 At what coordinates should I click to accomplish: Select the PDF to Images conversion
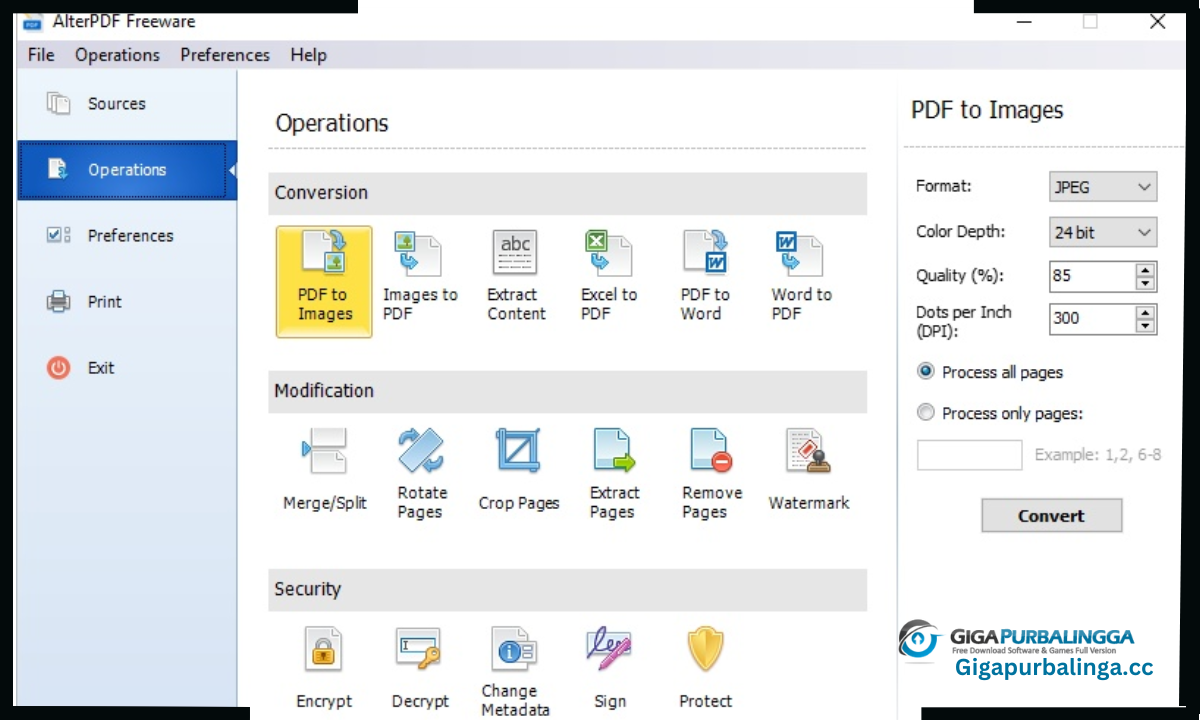[324, 281]
